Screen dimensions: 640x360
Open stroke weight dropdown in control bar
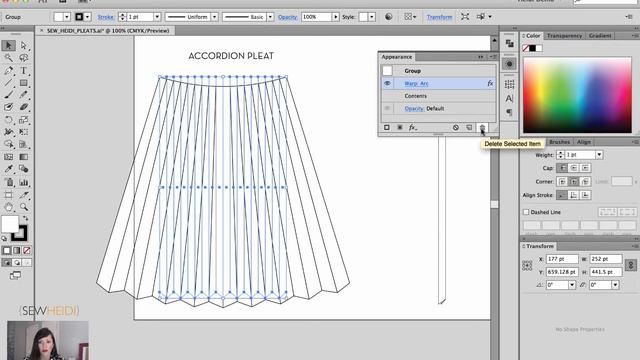pos(157,17)
